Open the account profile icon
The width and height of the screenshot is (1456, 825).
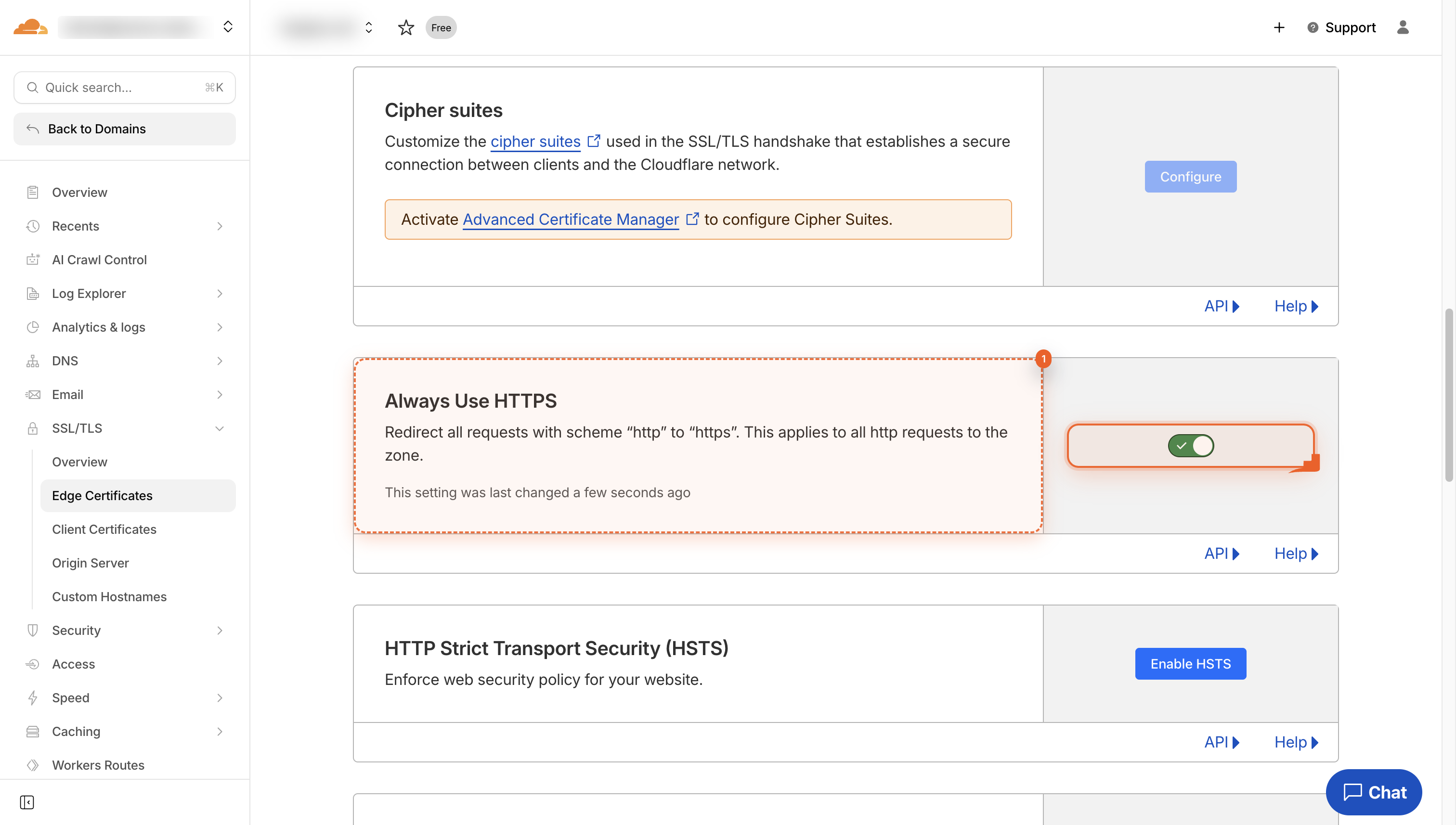1403,27
